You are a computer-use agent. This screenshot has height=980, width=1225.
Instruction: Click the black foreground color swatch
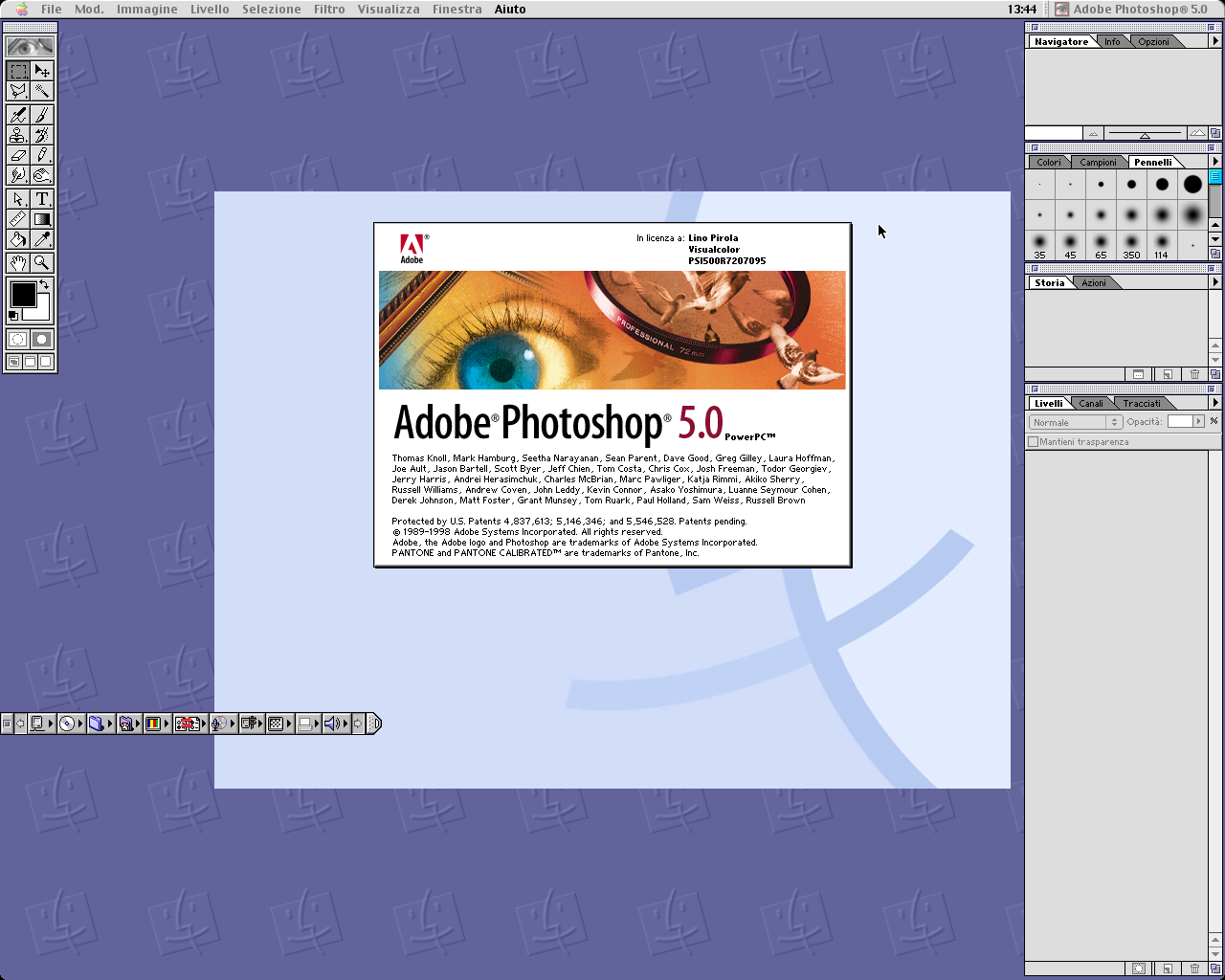pos(23,294)
